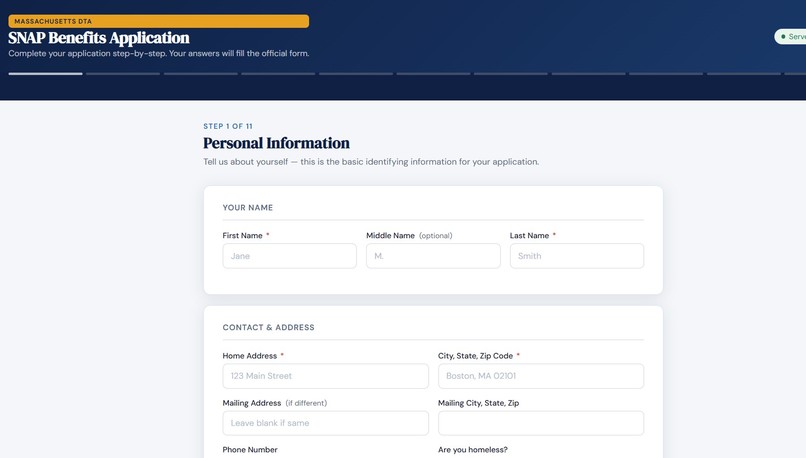Click the "Complete your application step-by-step" subtitle

pos(158,53)
